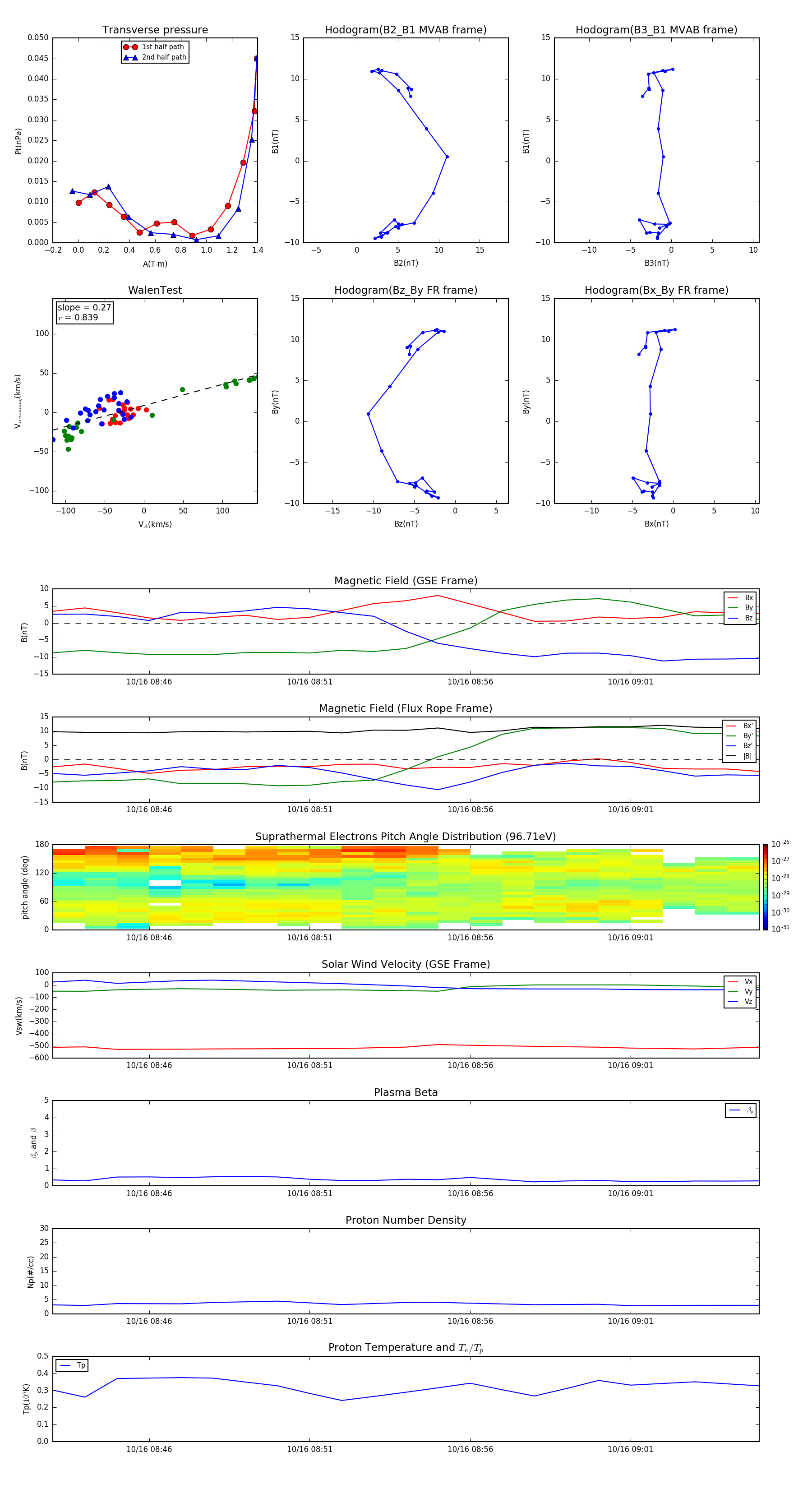Click the 'Np(#/cc)' y-axis label
This screenshot has height=1489, width=812.
(31, 1272)
